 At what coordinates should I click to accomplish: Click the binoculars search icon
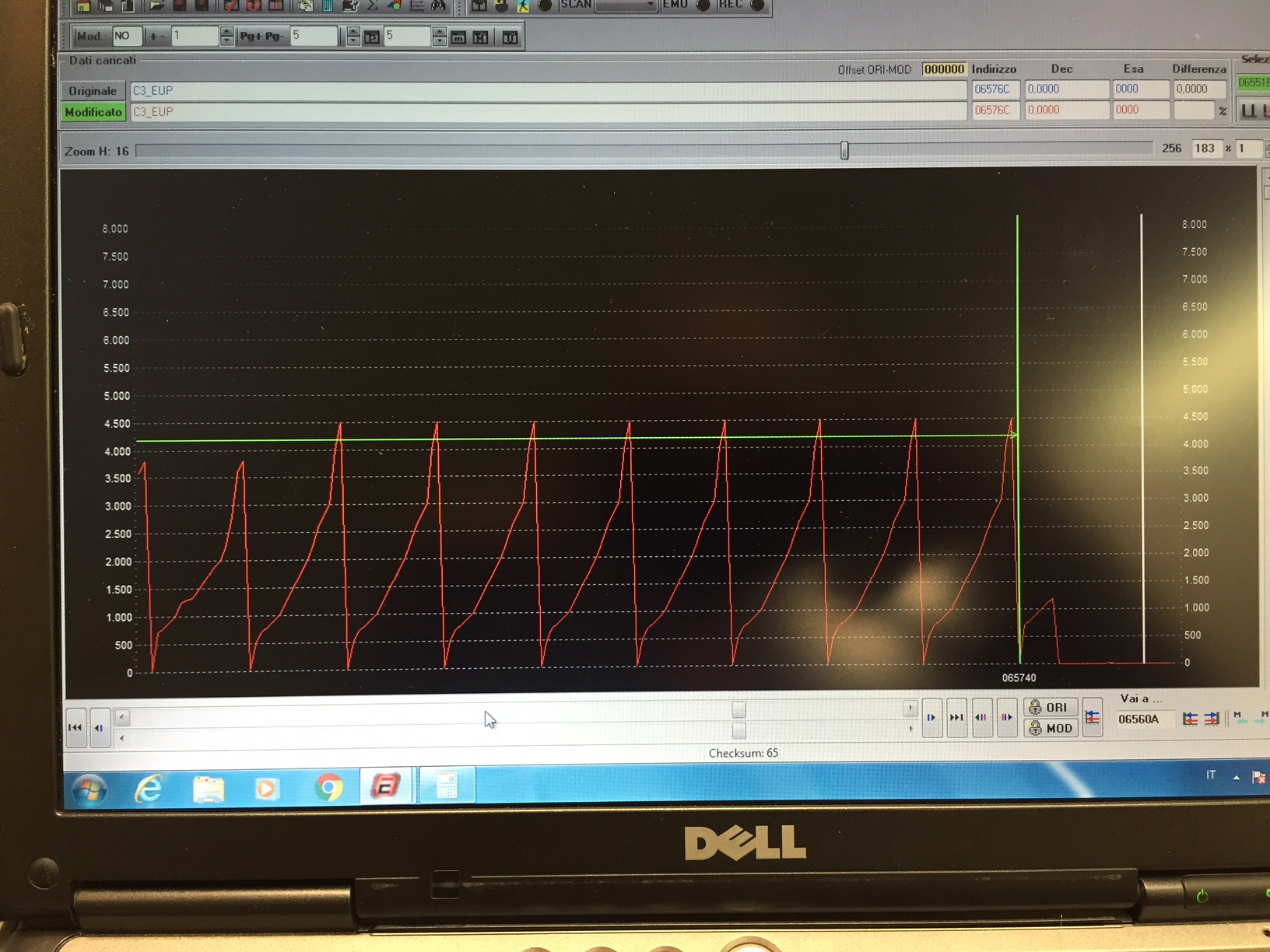pos(438,5)
